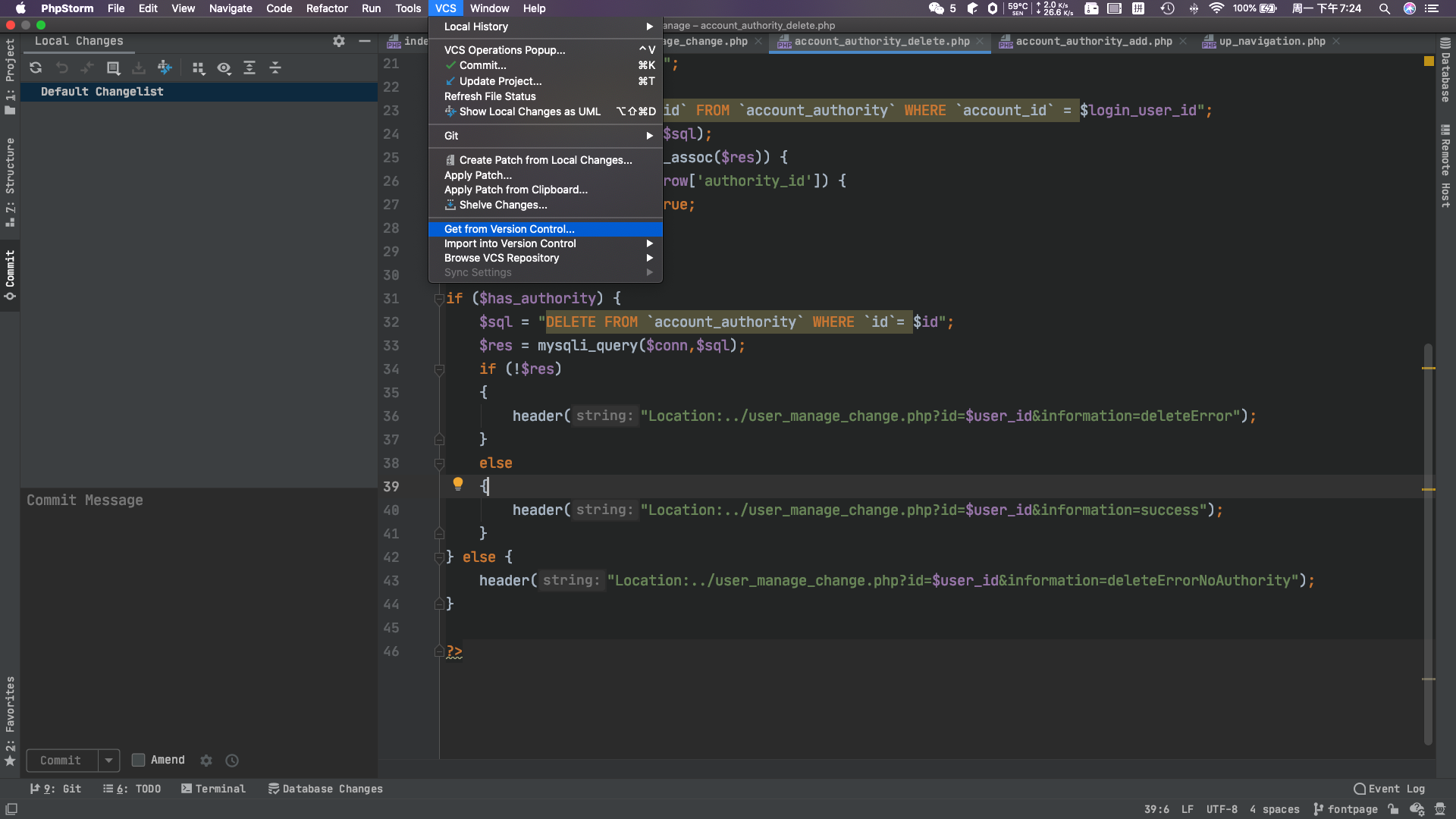Open the Event Log panel
The image size is (1456, 819).
[1389, 789]
